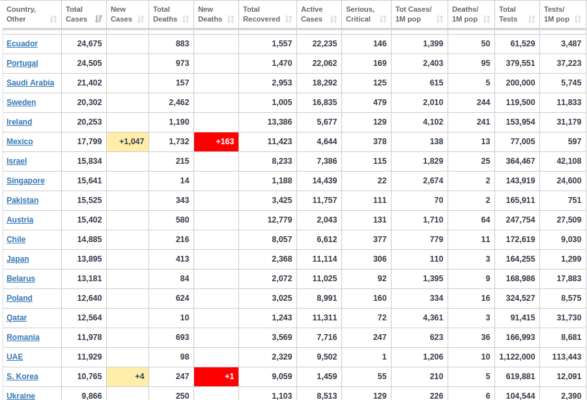Click the S. Korea link

tap(22, 376)
